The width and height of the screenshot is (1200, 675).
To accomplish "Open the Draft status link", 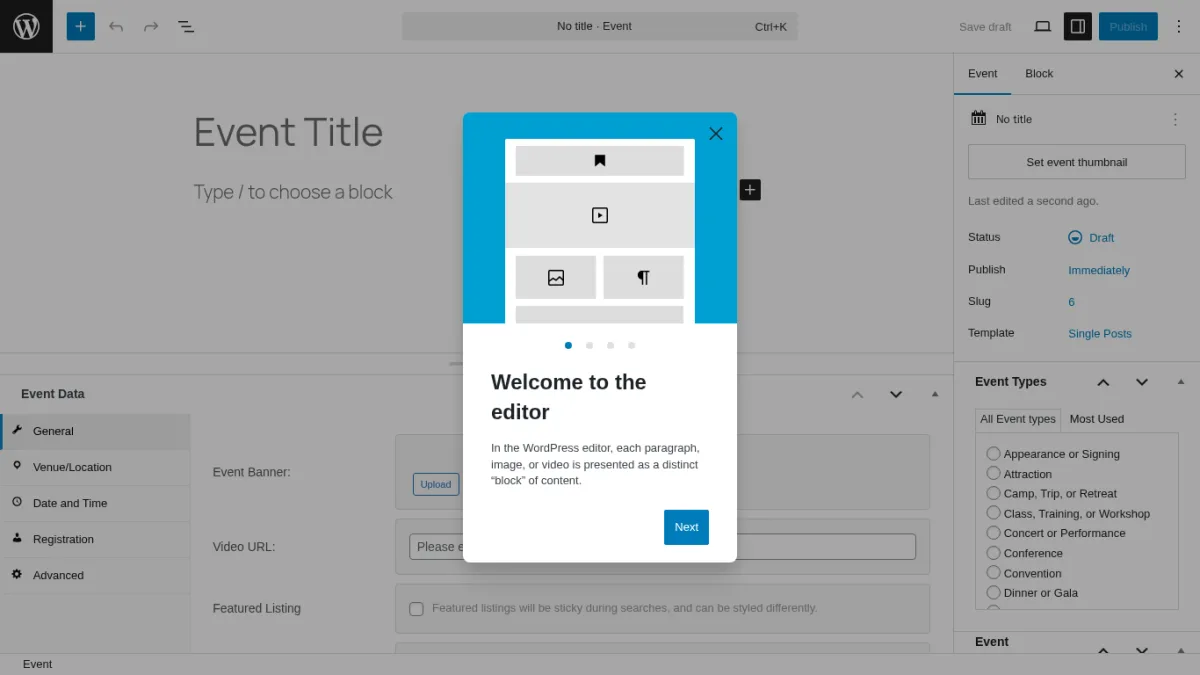I will point(1101,238).
